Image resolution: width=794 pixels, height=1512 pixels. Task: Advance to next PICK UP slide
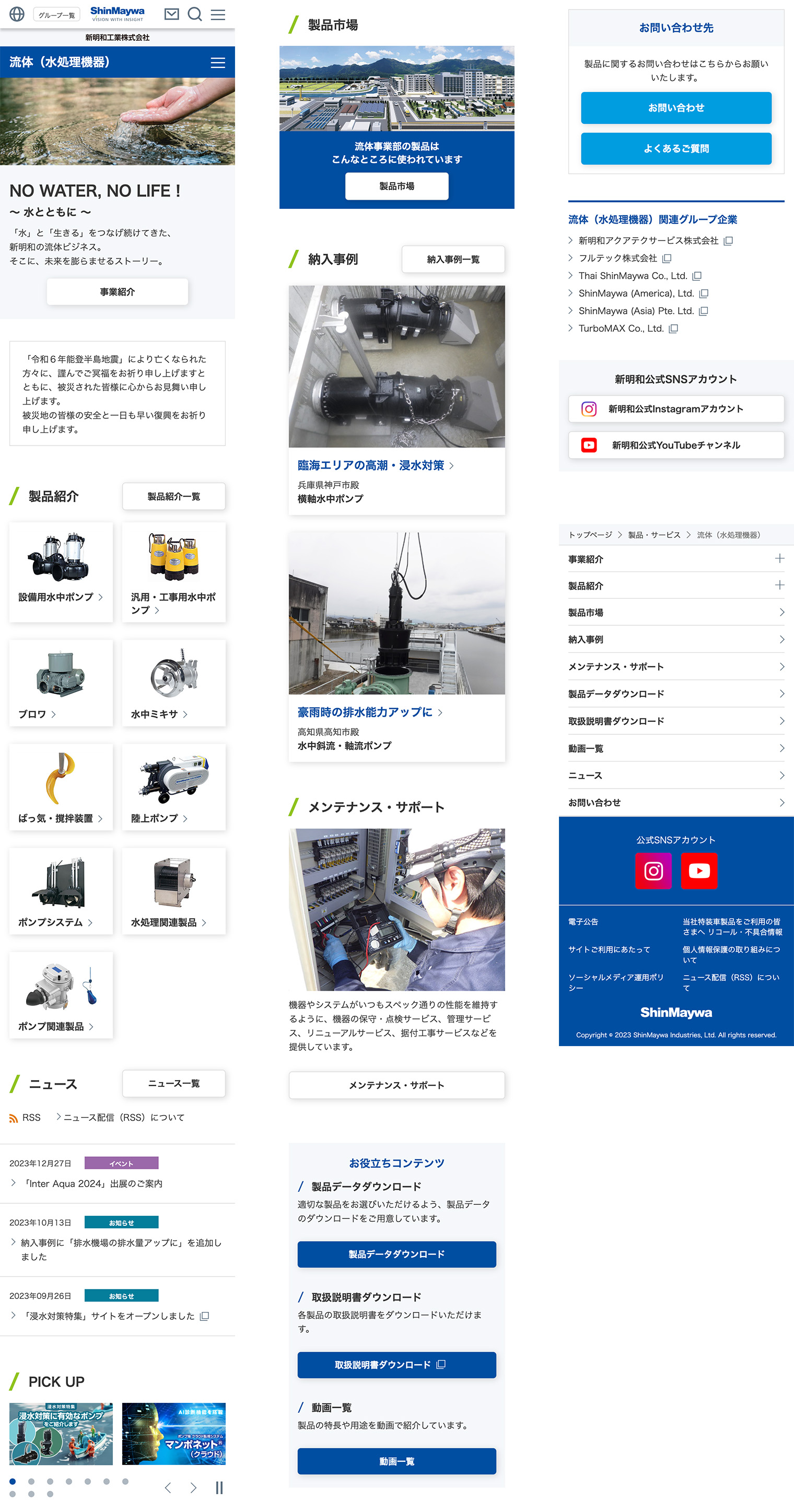[x=193, y=1487]
